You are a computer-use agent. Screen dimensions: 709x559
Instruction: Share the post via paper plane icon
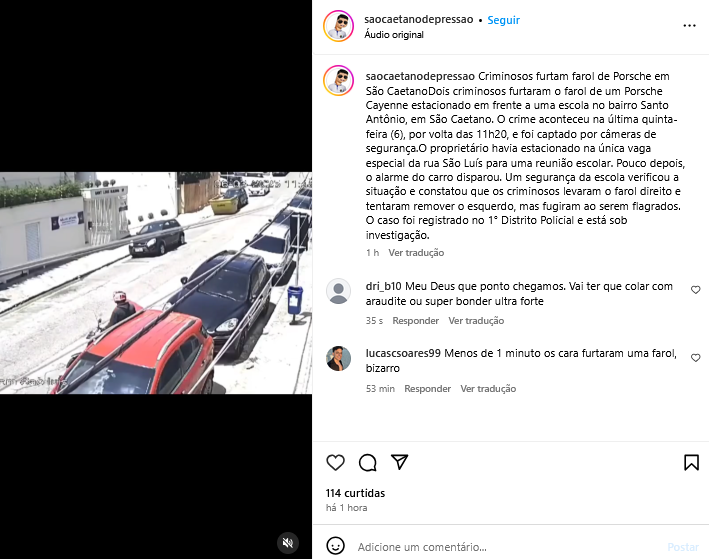point(400,462)
